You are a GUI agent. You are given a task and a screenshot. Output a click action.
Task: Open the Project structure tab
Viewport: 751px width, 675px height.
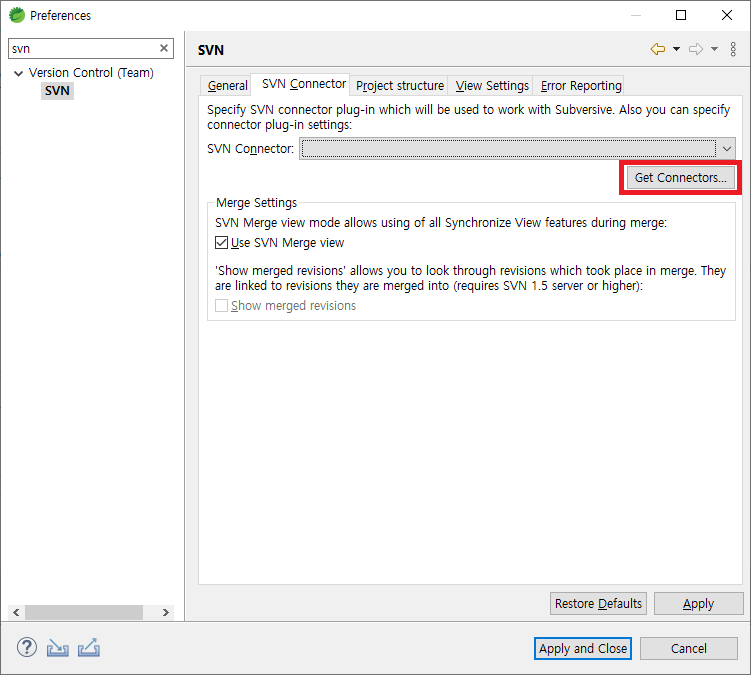[x=400, y=86]
